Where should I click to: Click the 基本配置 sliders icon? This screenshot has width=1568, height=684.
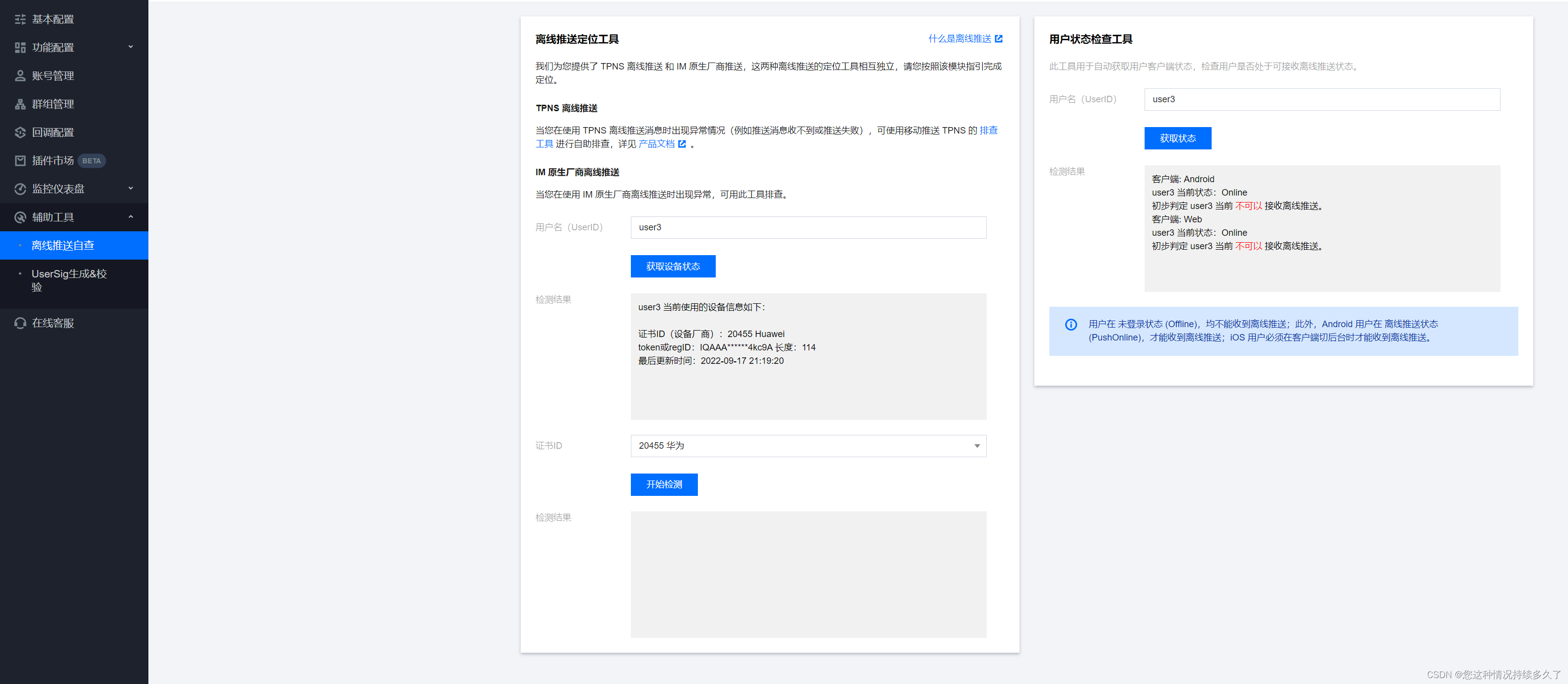pyautogui.click(x=20, y=19)
